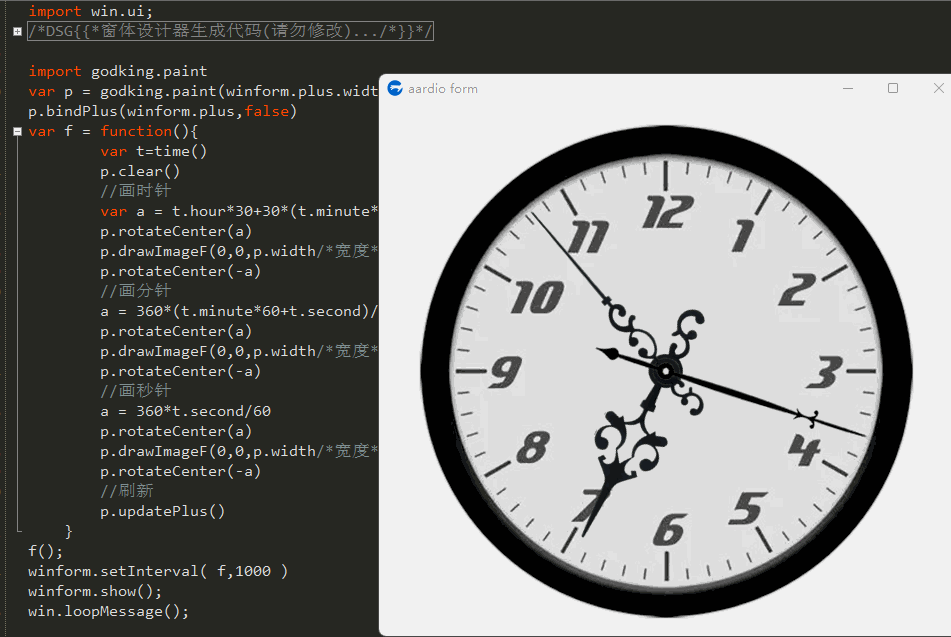951x637 pixels.
Task: Click the number 2 on clock face
Action: (797, 290)
